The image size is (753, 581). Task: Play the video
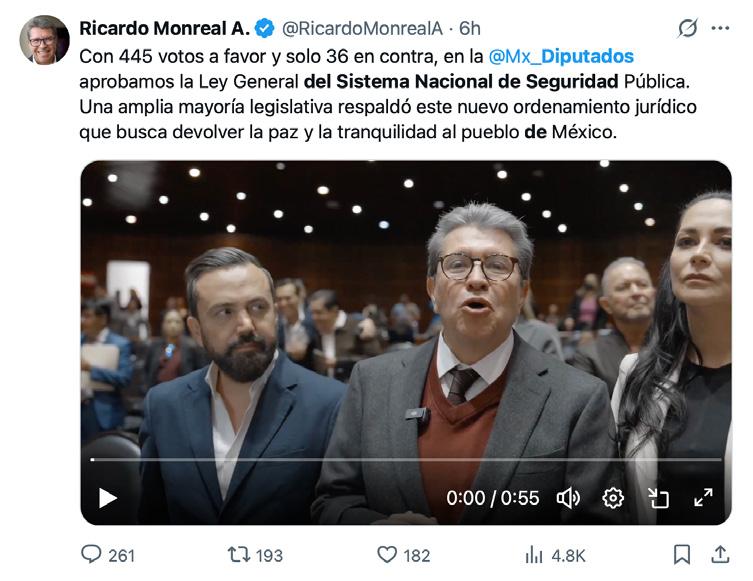pos(108,498)
